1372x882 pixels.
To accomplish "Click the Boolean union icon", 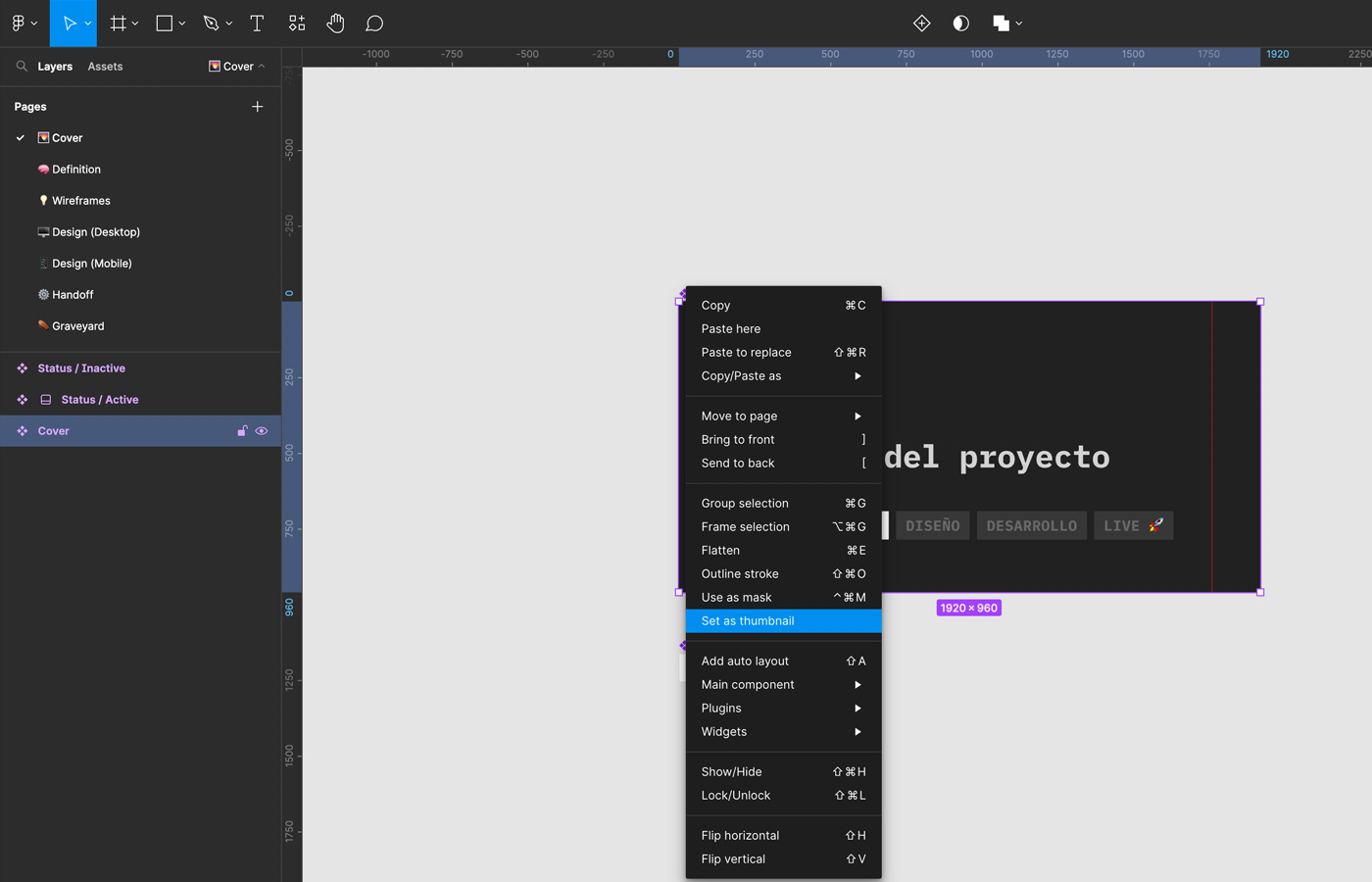I will pos(1001,24).
